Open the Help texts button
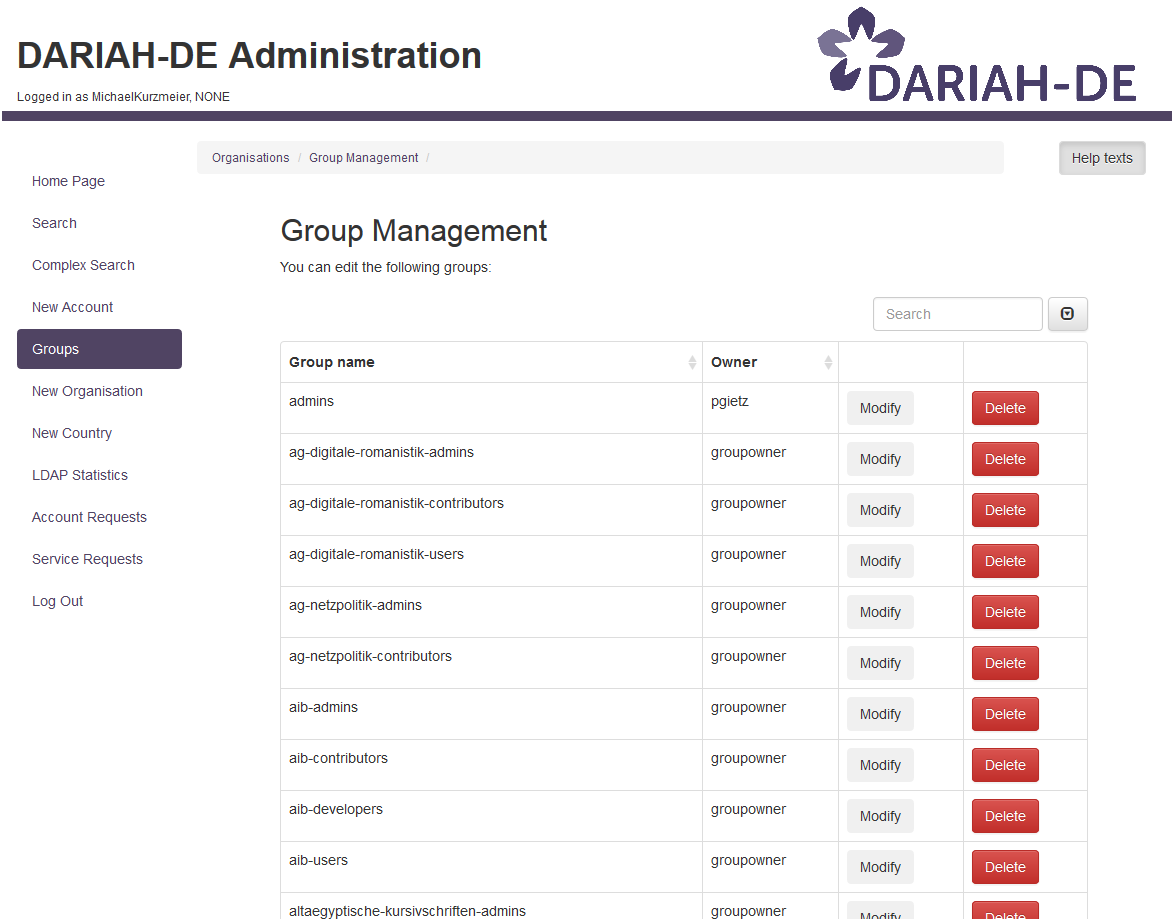The height and width of the screenshot is (919, 1173). 1101,158
